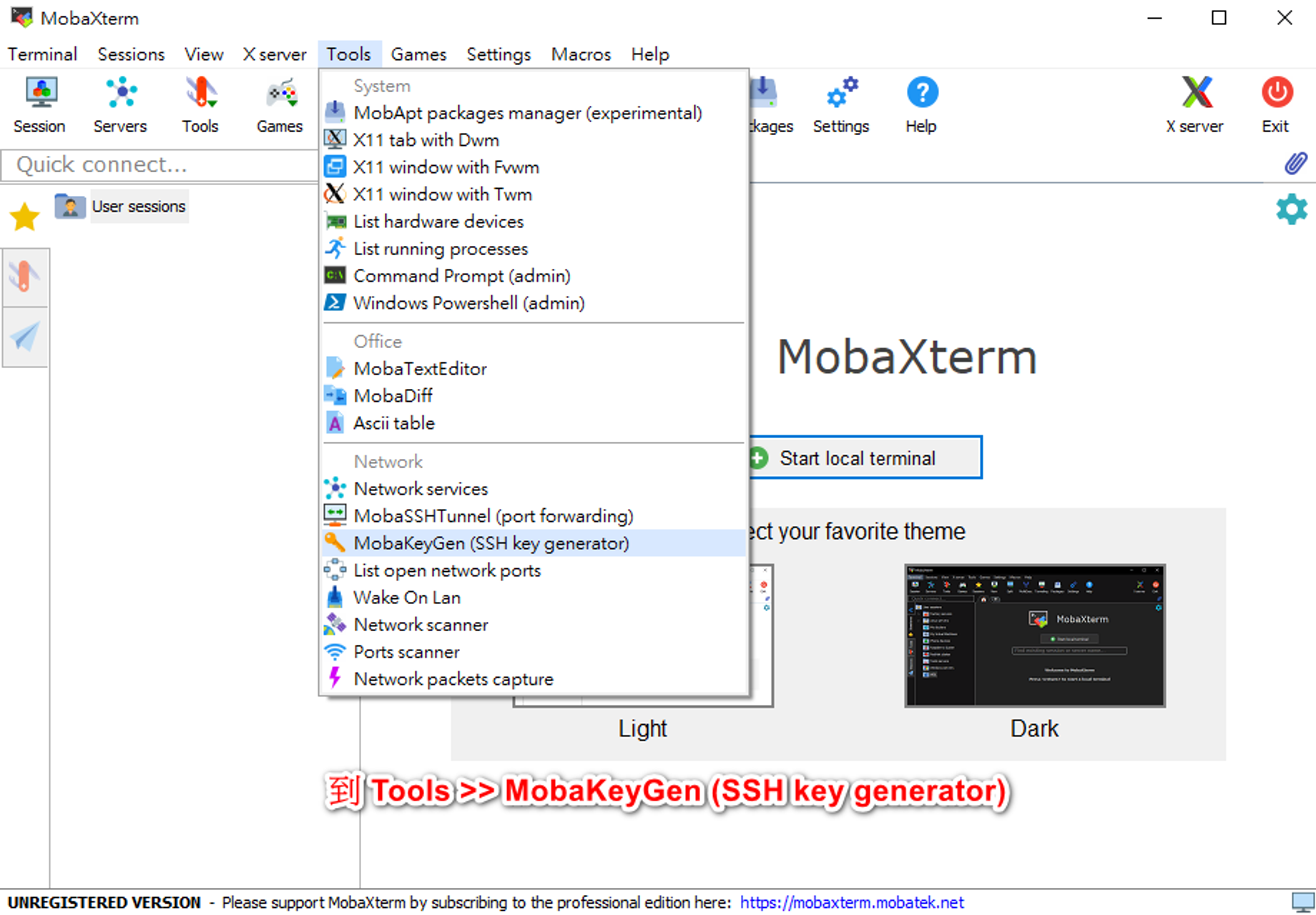The image size is (1316, 915).
Task: Open the Settings menu in menu bar
Action: [x=499, y=54]
